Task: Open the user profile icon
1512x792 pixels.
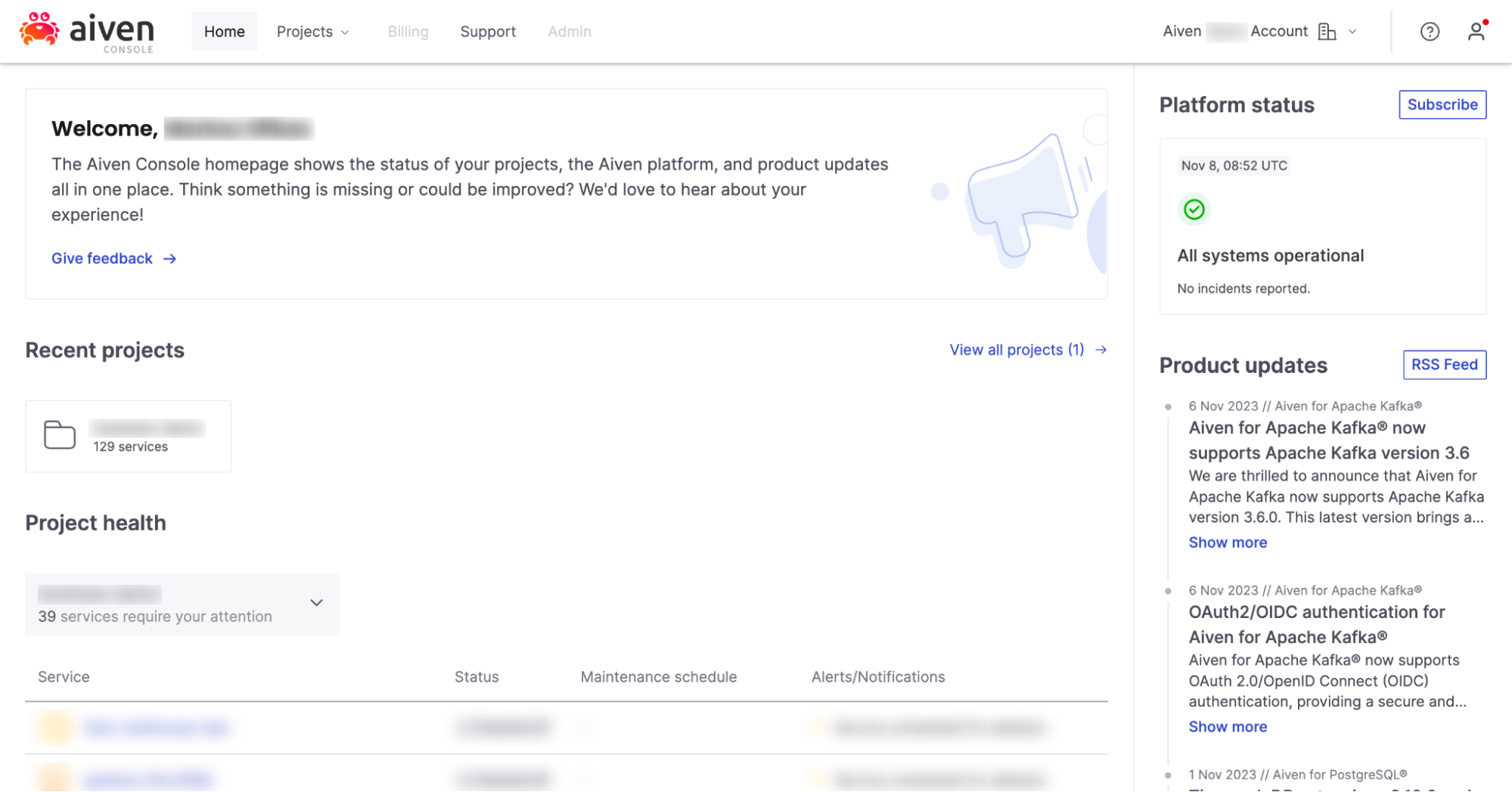Action: click(1476, 32)
